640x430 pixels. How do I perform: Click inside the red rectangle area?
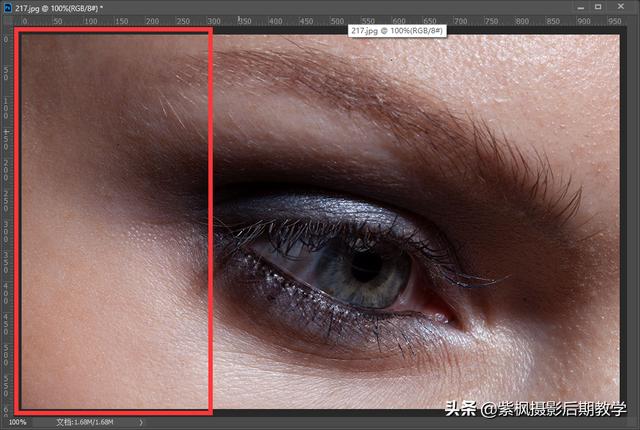[x=110, y=220]
